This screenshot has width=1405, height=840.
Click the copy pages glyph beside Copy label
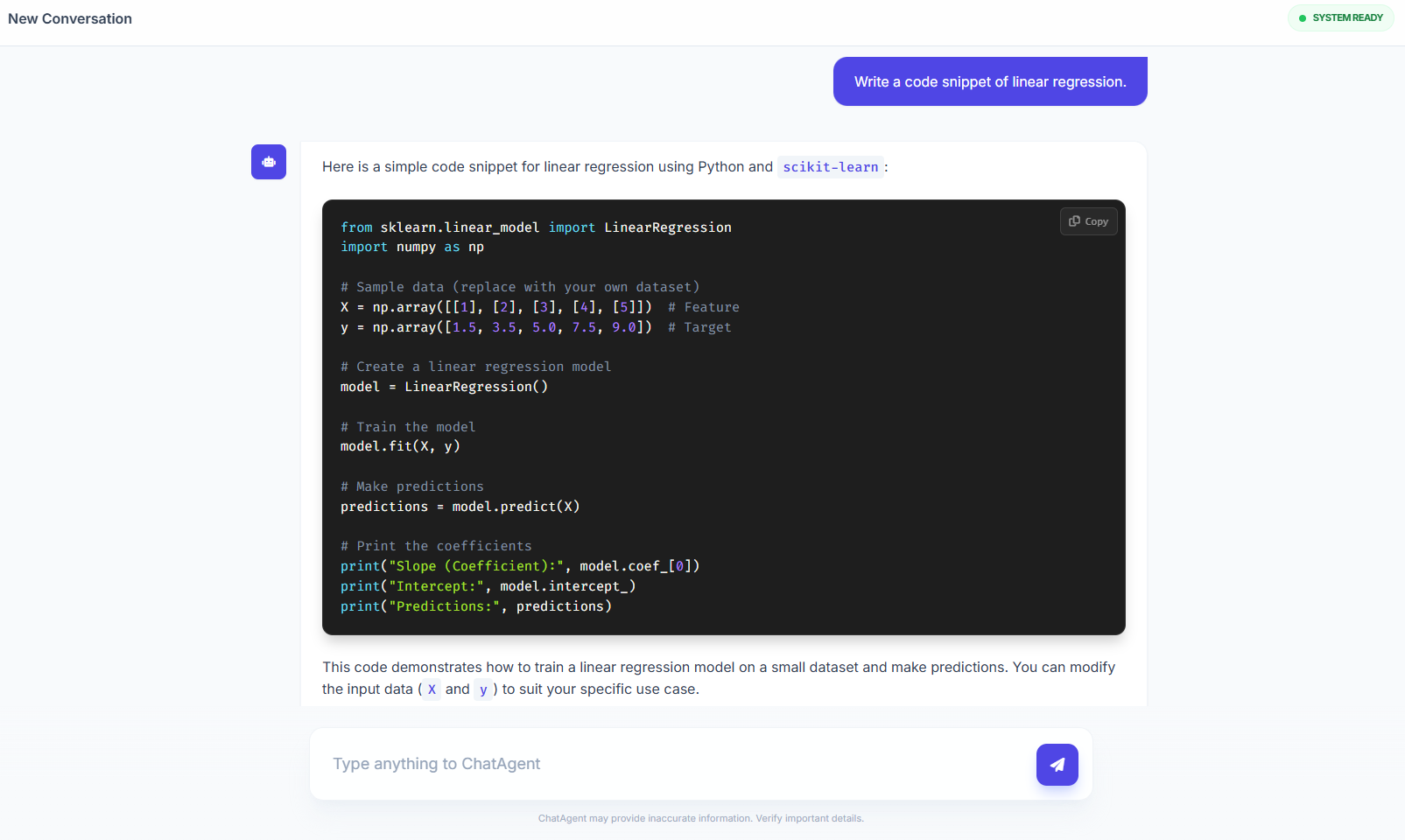[1074, 221]
